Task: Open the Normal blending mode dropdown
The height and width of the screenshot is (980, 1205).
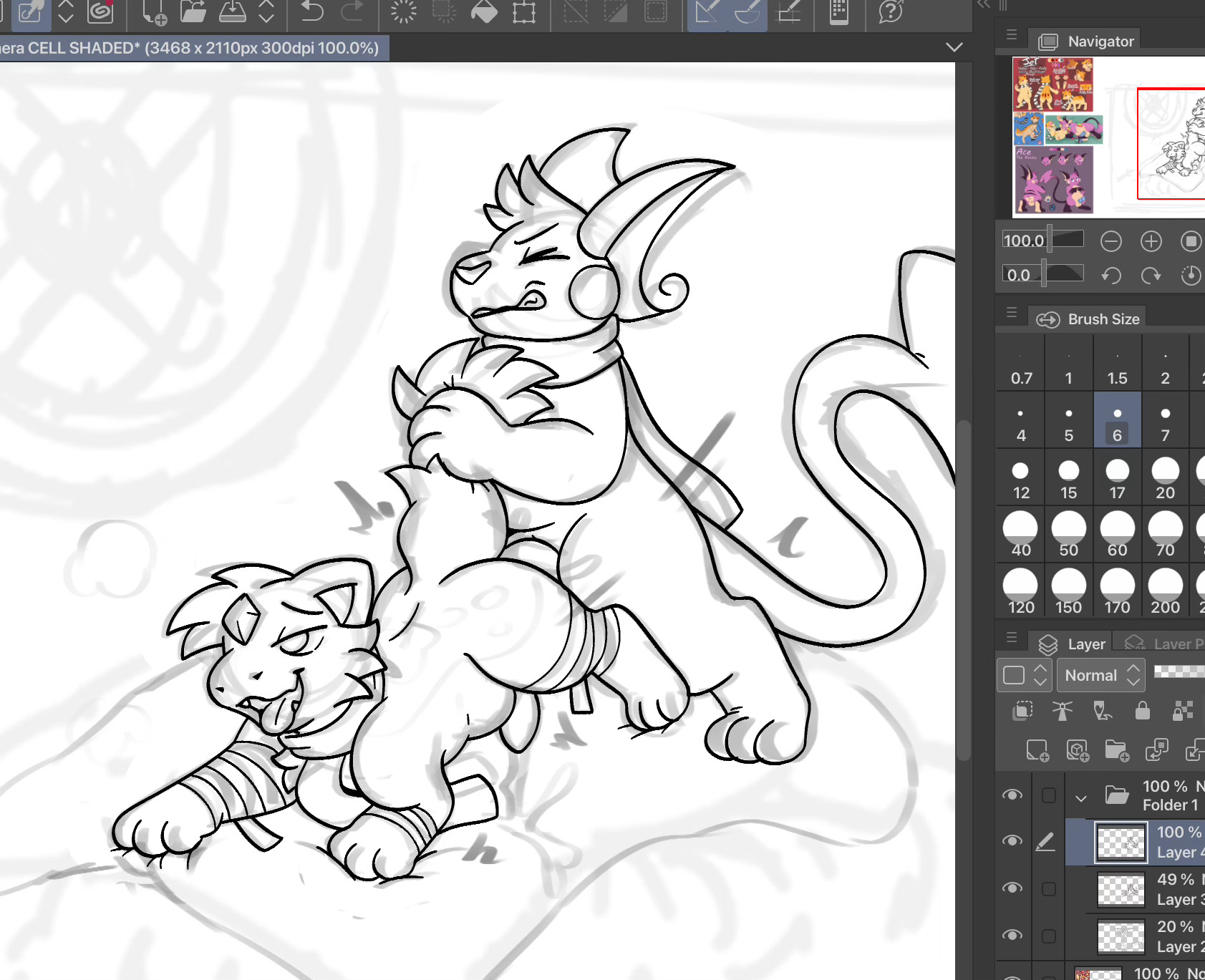Action: pyautogui.click(x=1101, y=675)
